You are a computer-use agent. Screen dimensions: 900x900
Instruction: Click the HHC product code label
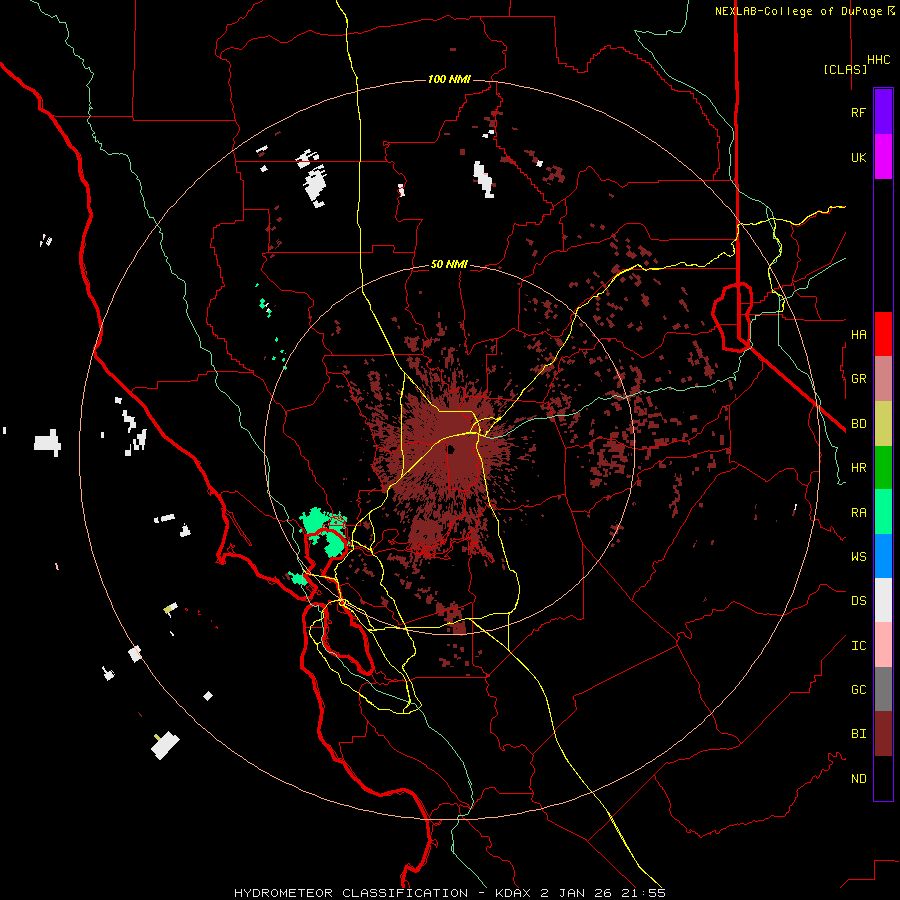[x=878, y=60]
